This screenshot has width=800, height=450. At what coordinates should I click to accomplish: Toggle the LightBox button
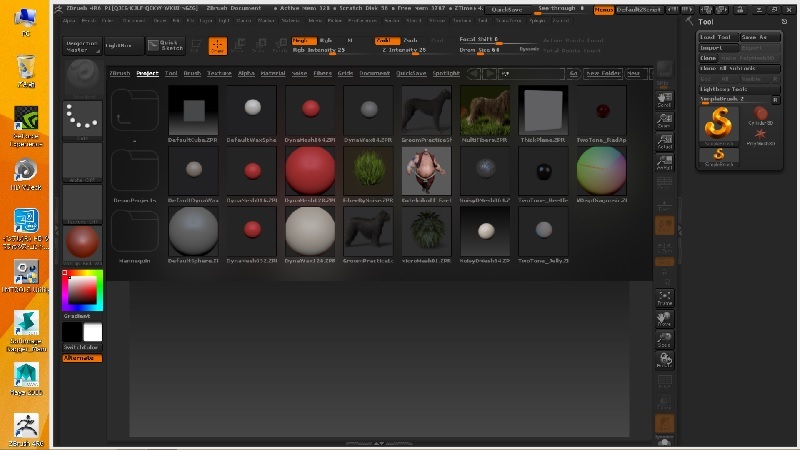point(123,45)
